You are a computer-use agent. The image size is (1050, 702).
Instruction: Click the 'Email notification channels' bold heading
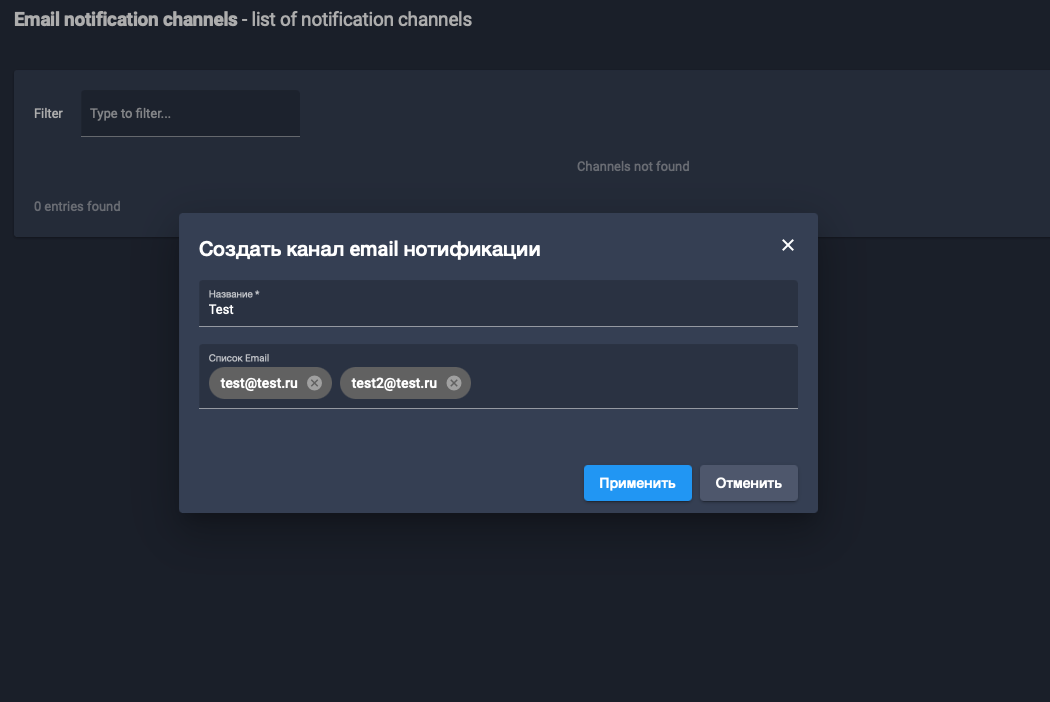[x=125, y=19]
